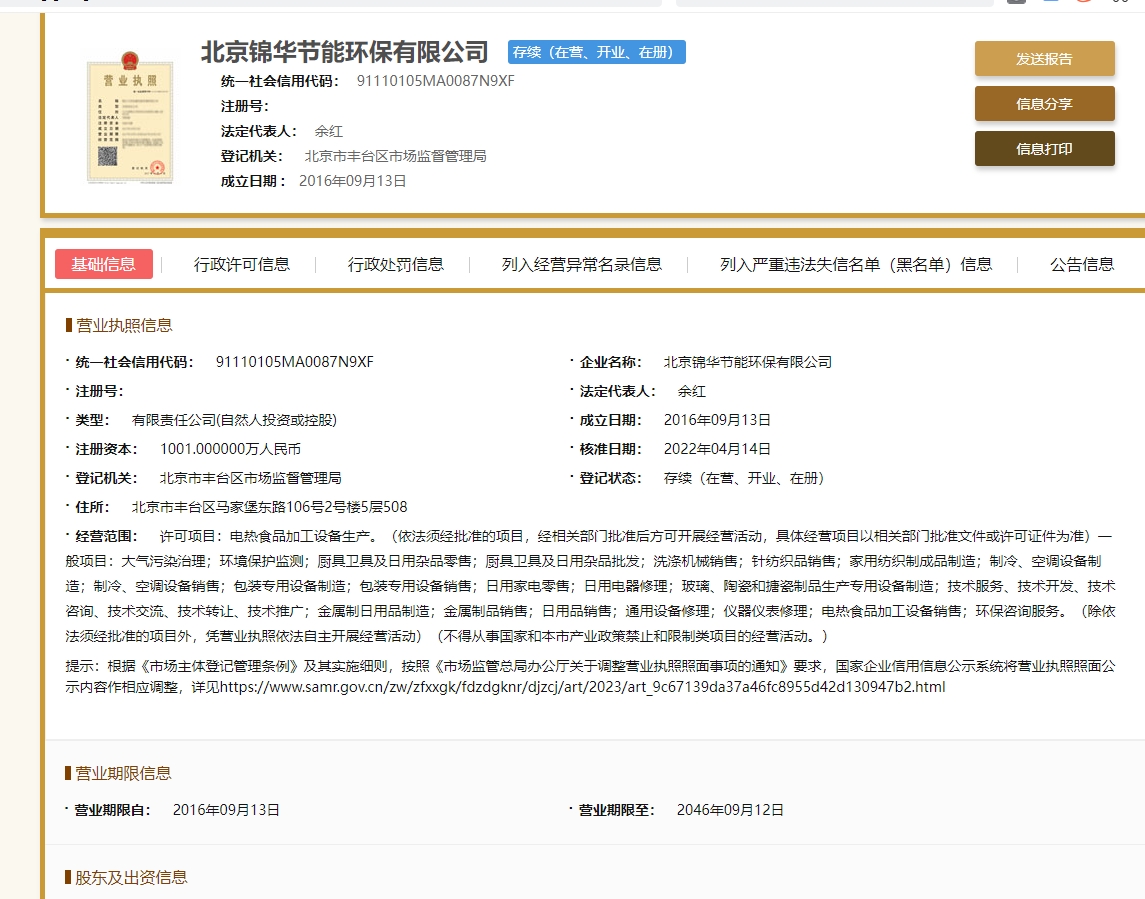Click the 信息打印 button

tap(1044, 149)
